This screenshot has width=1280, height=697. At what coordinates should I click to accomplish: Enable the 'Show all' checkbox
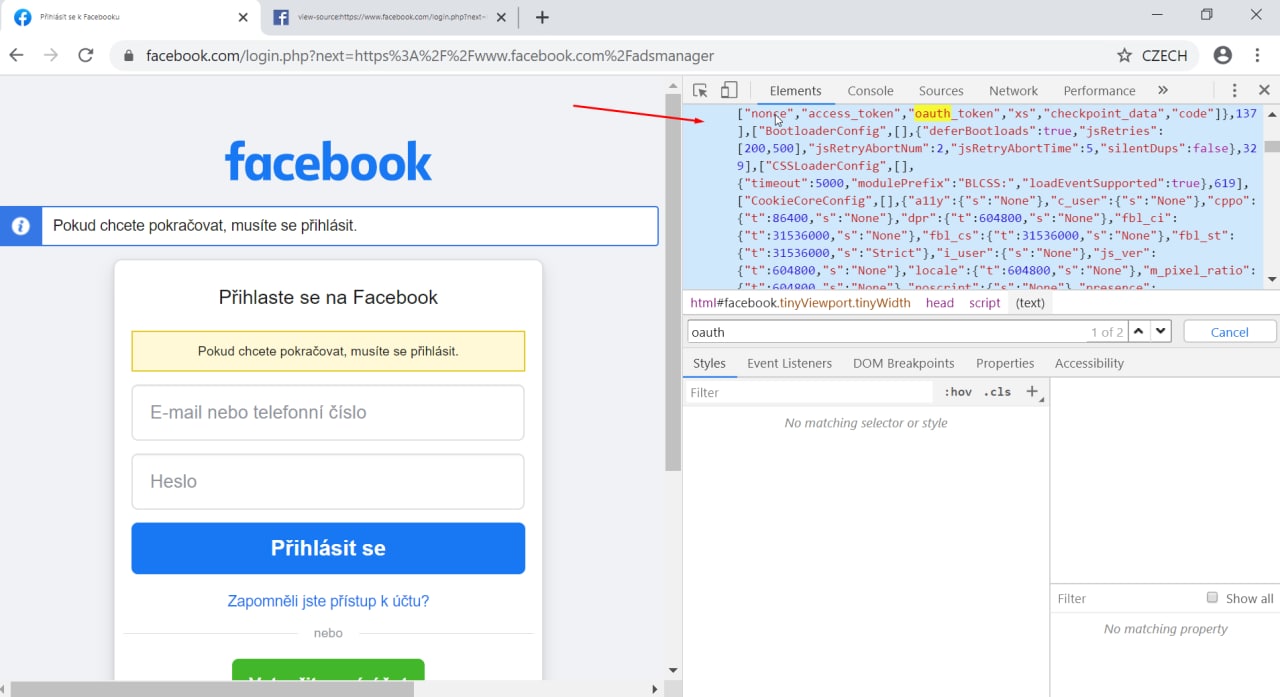tap(1212, 597)
